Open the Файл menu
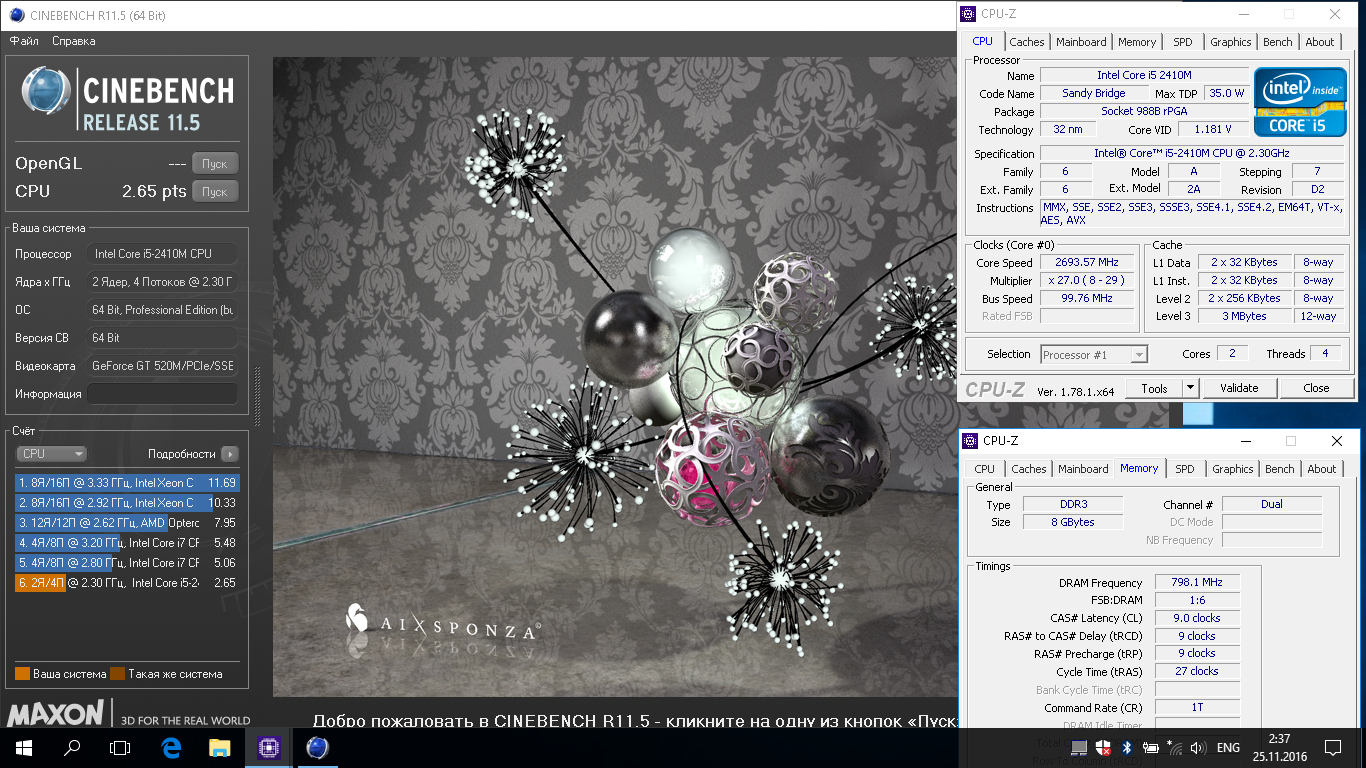1366x768 pixels. click(x=24, y=41)
